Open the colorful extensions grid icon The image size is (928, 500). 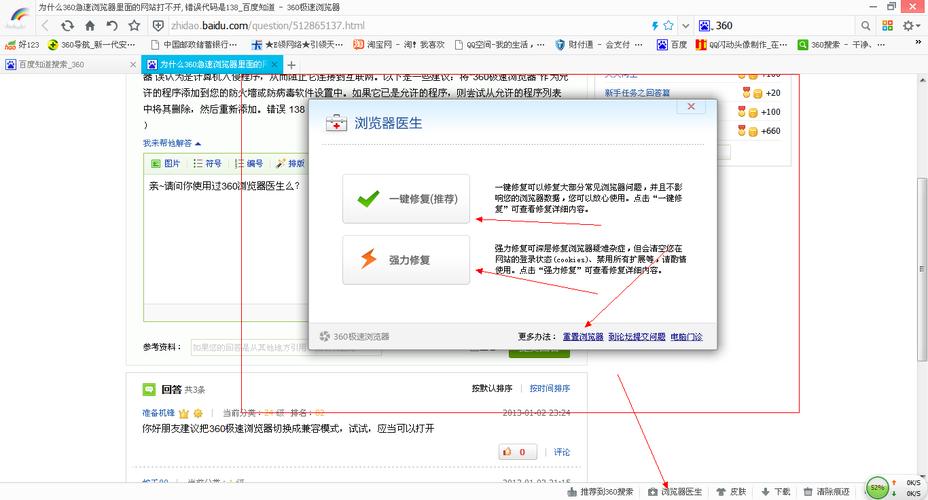(x=887, y=25)
